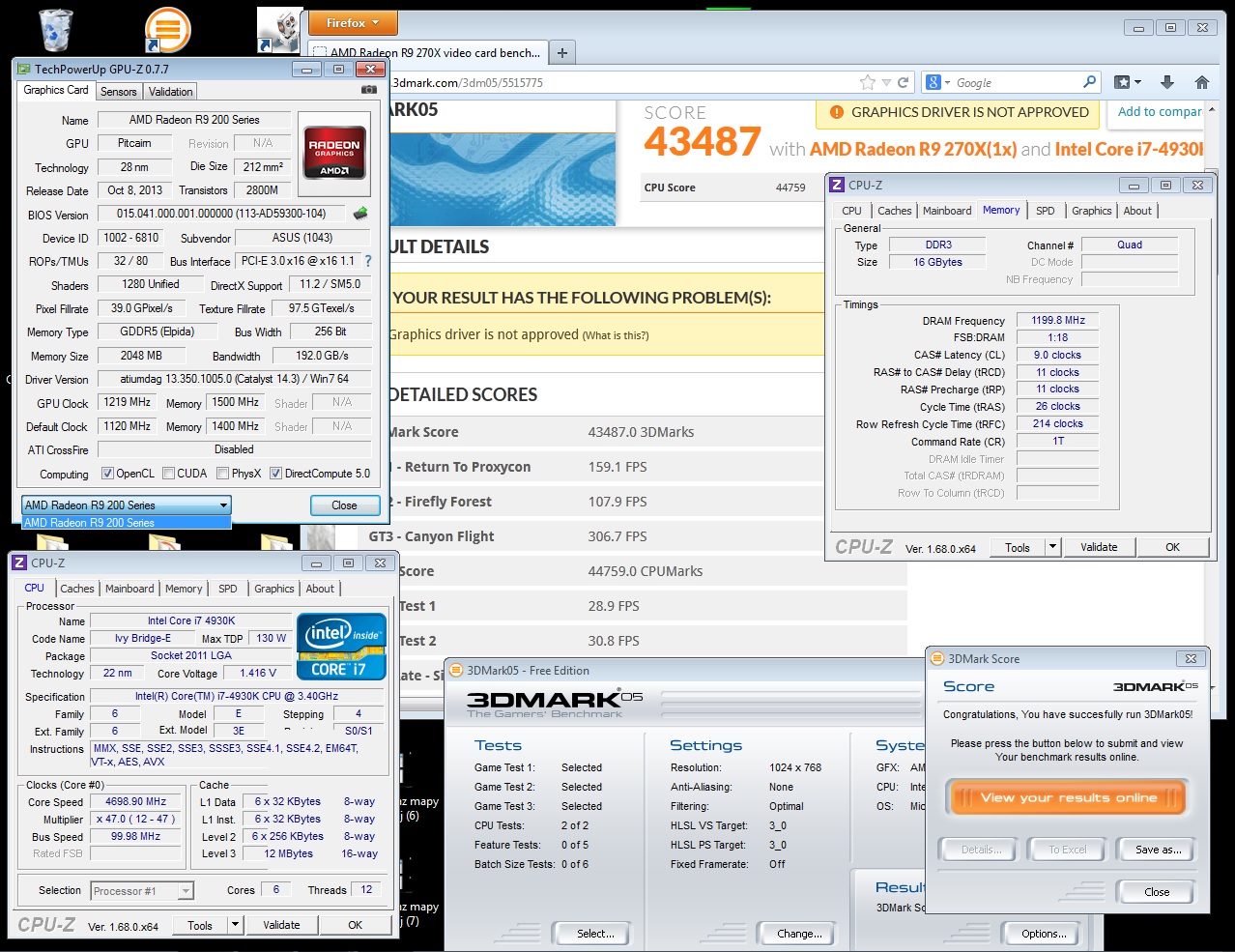1235x952 pixels.
Task: Click the 3DMark result thumbnail image
Action: 503,179
